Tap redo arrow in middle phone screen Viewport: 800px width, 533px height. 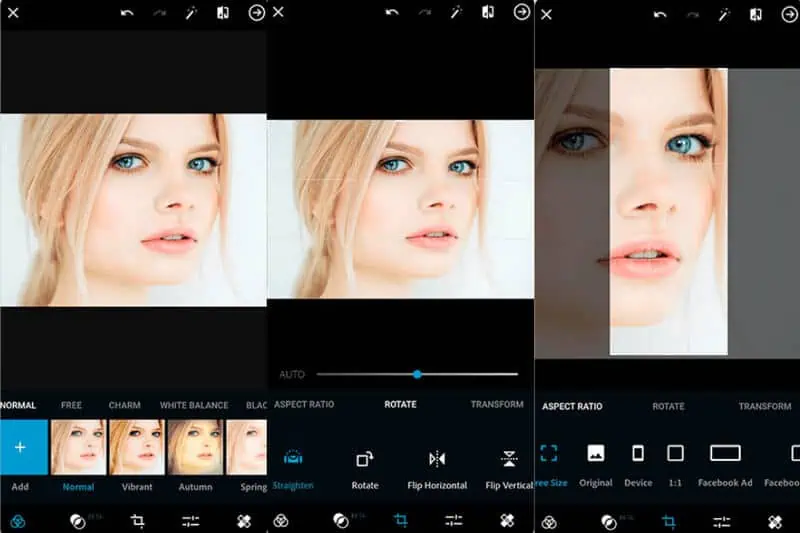pos(424,12)
